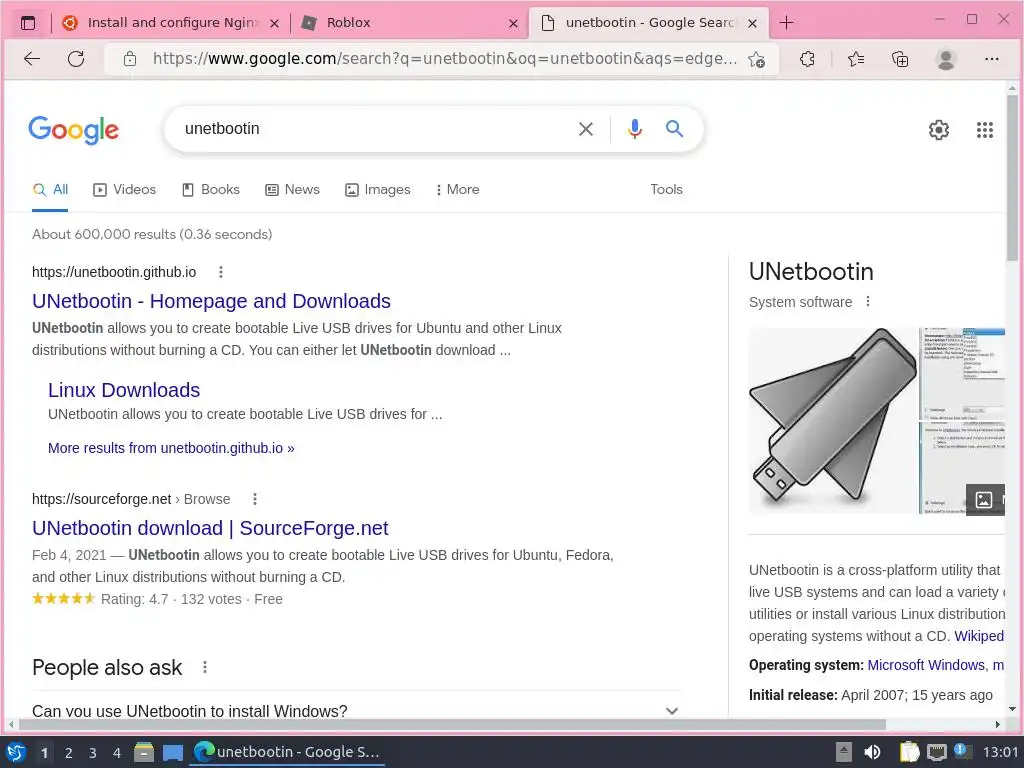The height and width of the screenshot is (768, 1024).
Task: Select the News search filter
Action: (x=293, y=189)
